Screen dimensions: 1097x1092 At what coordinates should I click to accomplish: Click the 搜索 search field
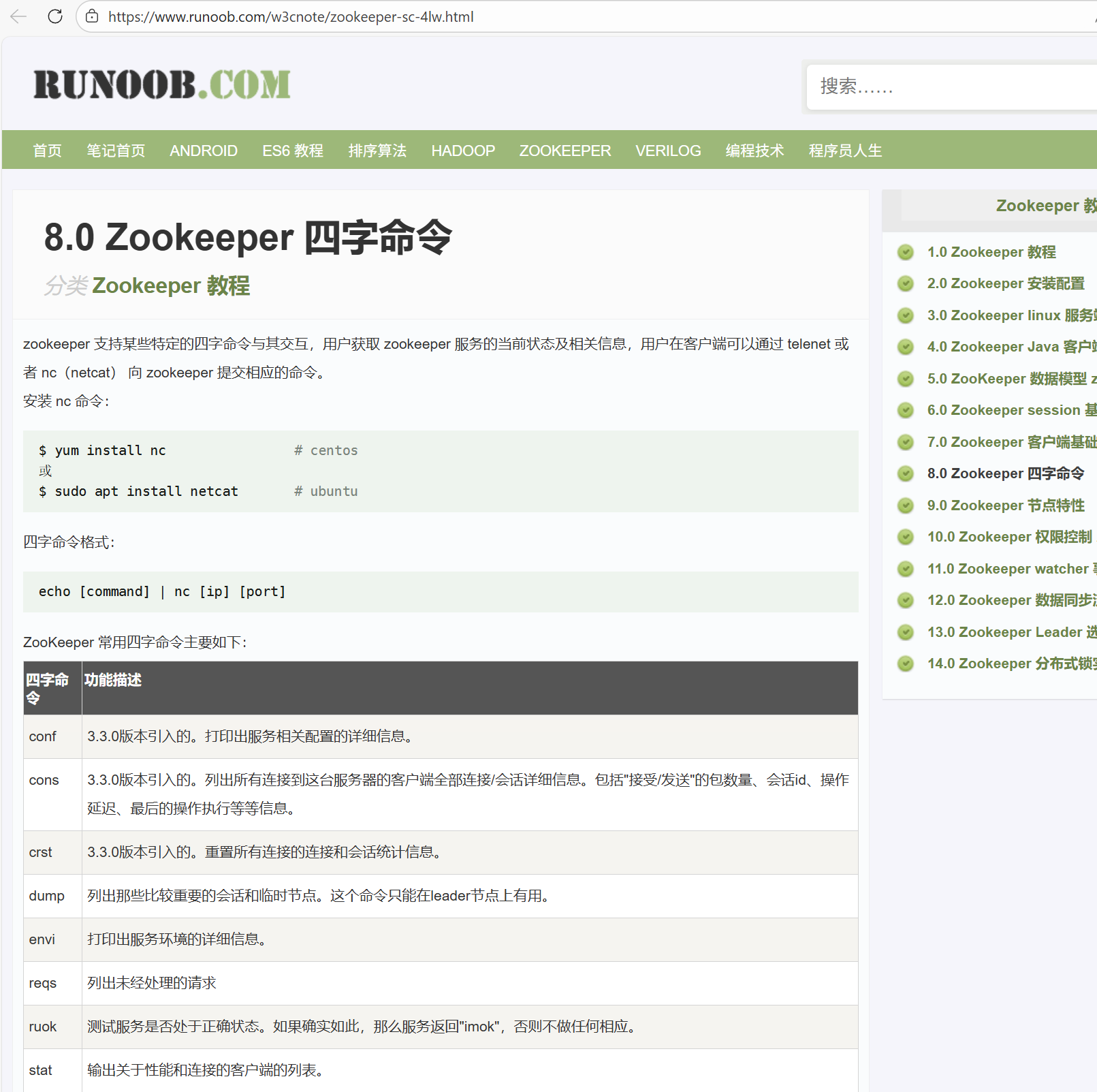[951, 87]
